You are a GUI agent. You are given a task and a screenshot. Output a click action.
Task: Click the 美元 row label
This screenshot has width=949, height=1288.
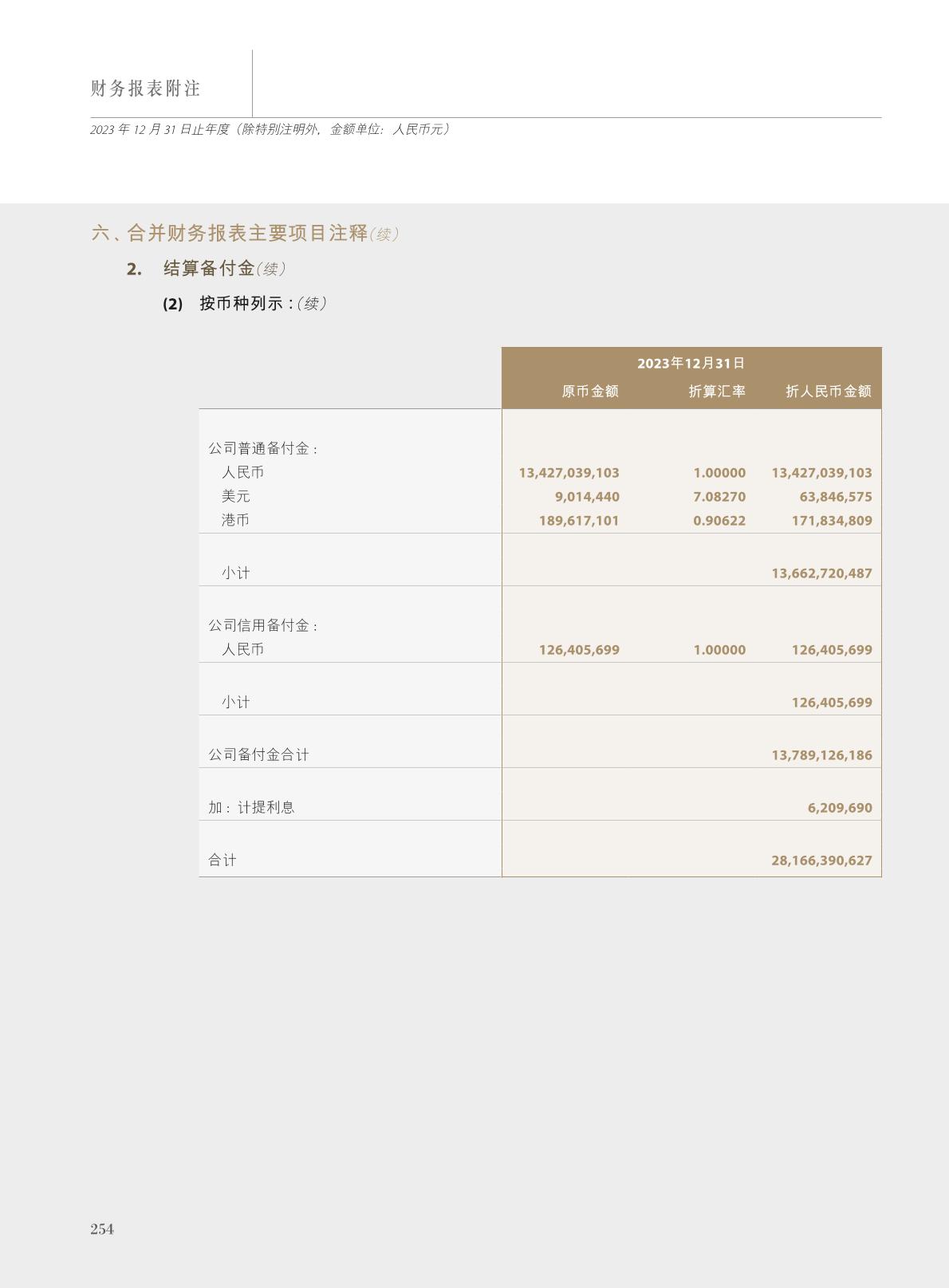point(235,497)
